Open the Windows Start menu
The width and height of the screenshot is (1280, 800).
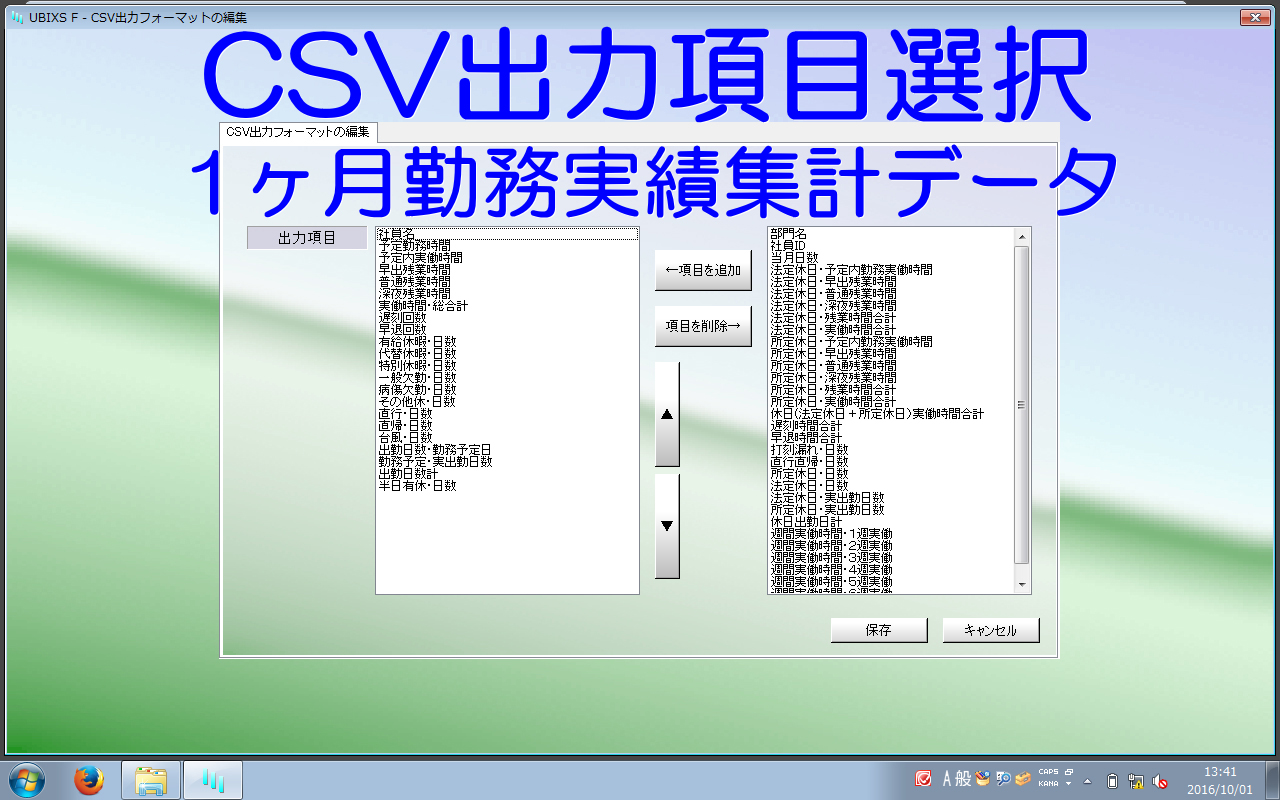tap(27, 780)
